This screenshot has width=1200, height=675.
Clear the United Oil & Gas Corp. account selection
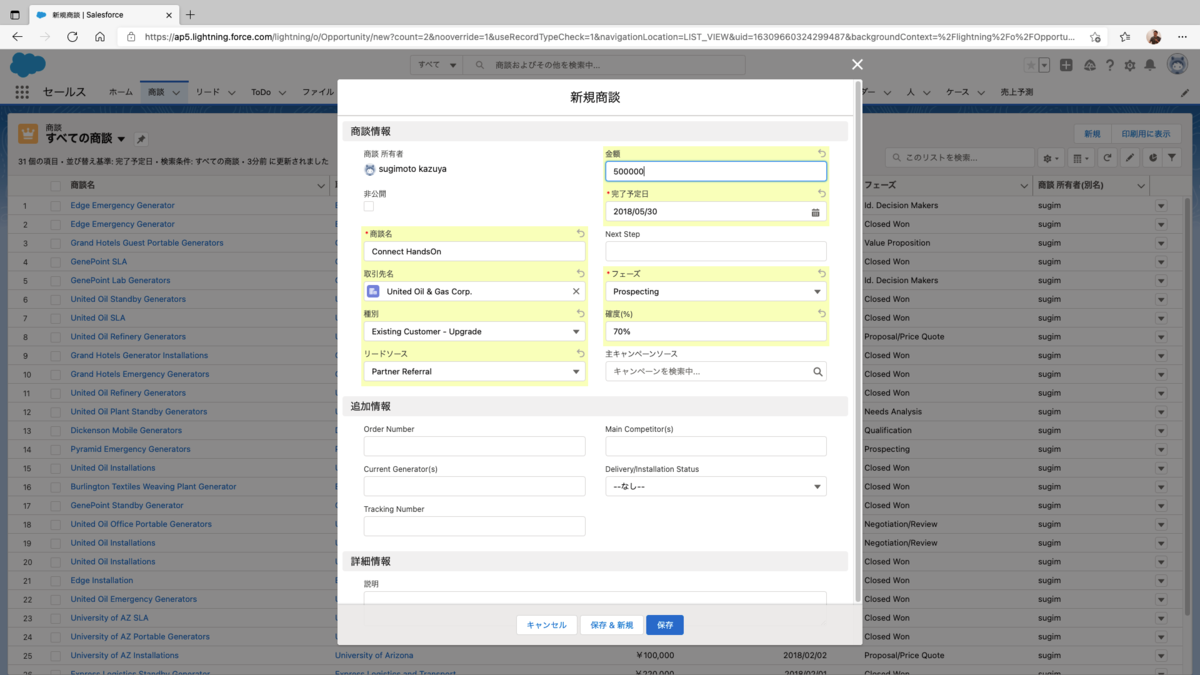[576, 292]
